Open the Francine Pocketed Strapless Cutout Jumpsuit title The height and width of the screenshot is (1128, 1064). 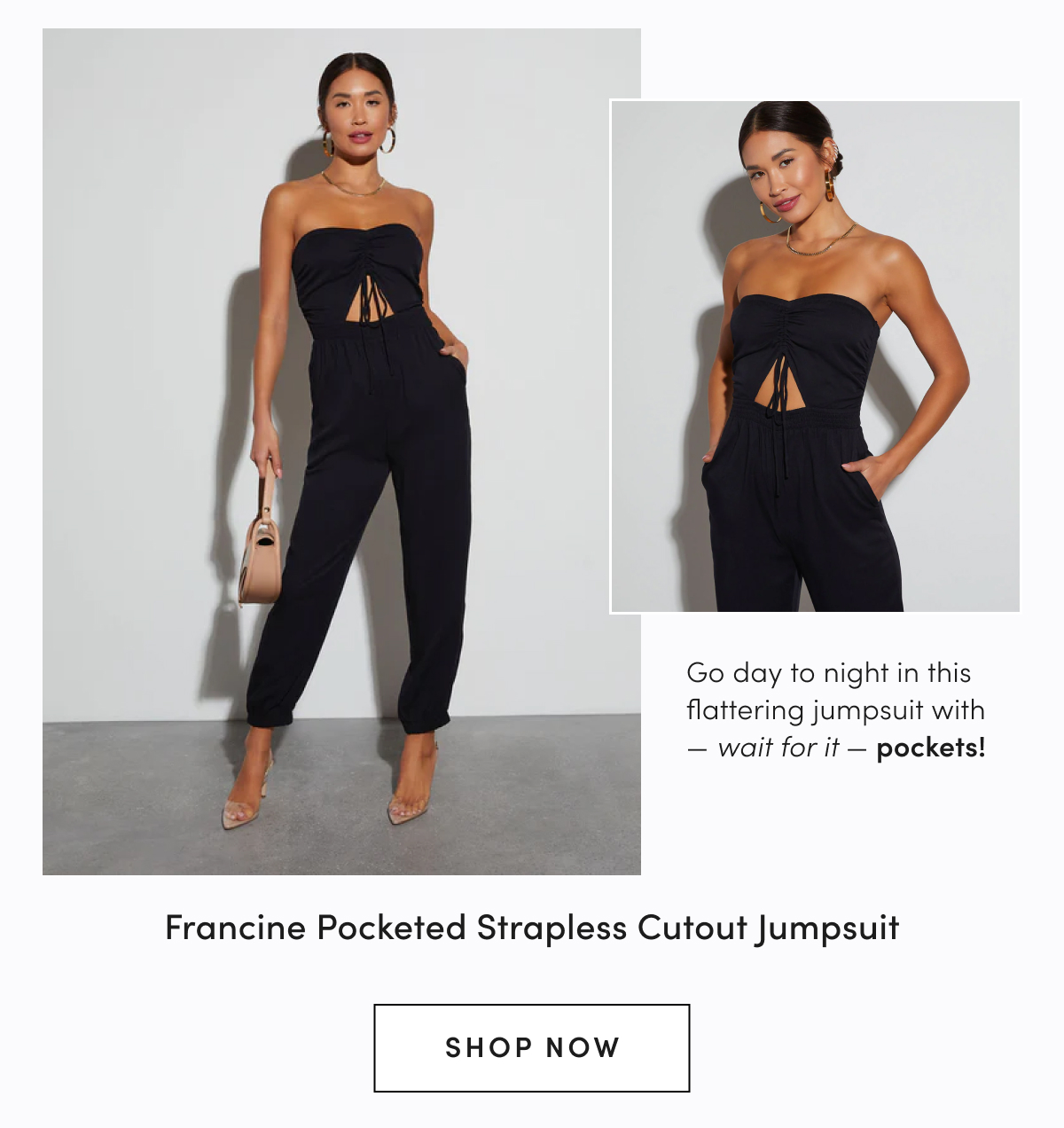(532, 928)
